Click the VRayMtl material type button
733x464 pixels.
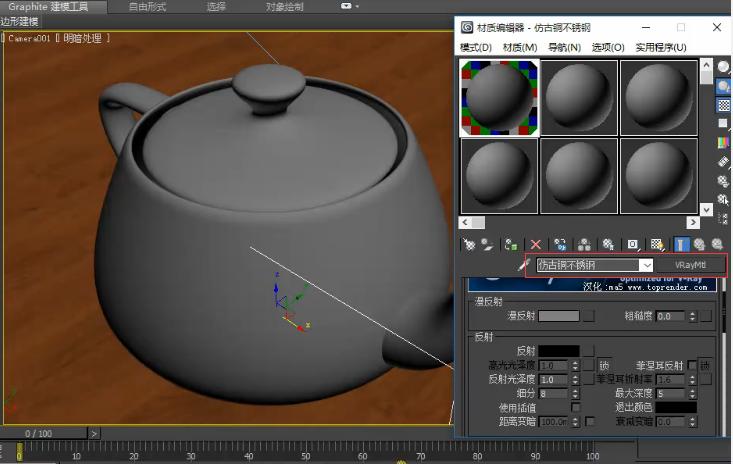click(690, 265)
